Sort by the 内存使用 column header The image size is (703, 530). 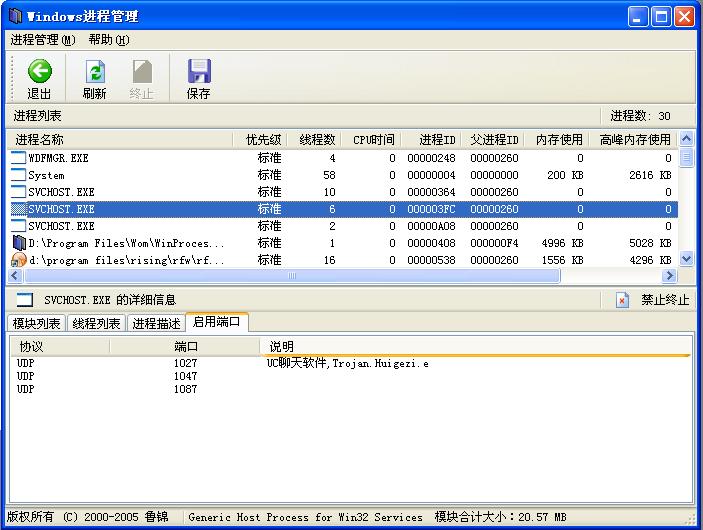pyautogui.click(x=556, y=140)
